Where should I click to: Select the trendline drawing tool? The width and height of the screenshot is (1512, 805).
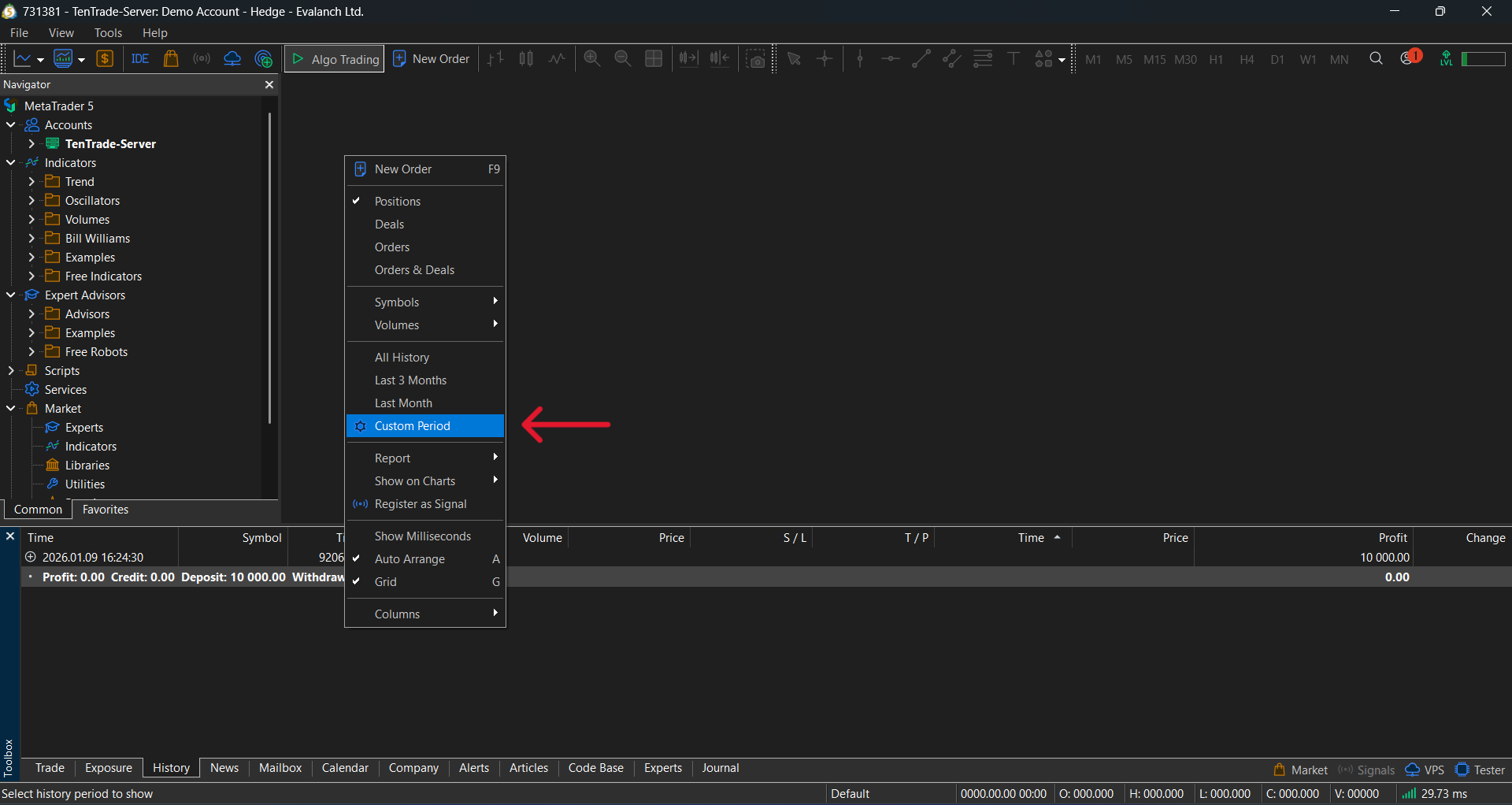(921, 59)
